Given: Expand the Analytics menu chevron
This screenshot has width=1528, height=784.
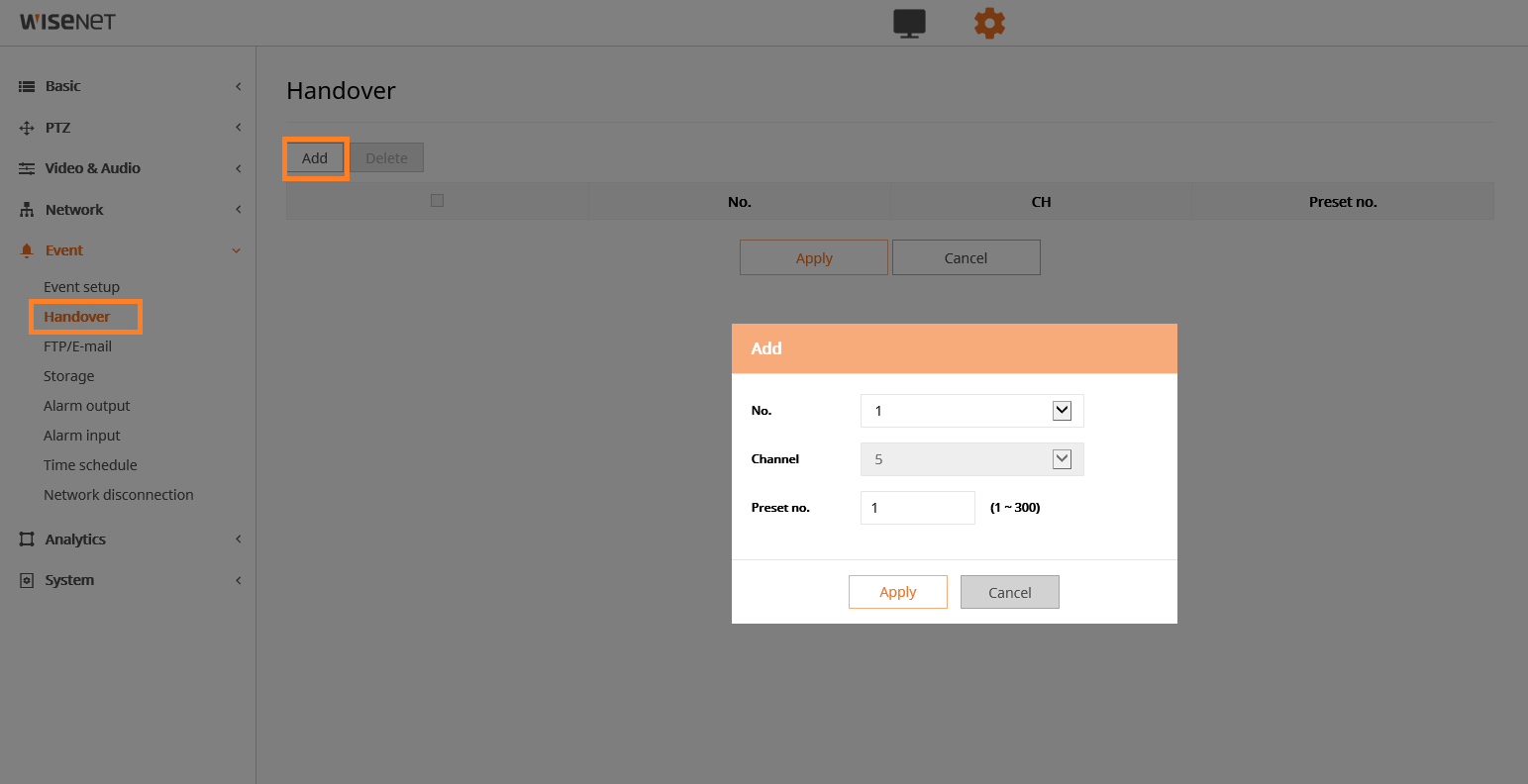Looking at the screenshot, I should click(x=238, y=539).
